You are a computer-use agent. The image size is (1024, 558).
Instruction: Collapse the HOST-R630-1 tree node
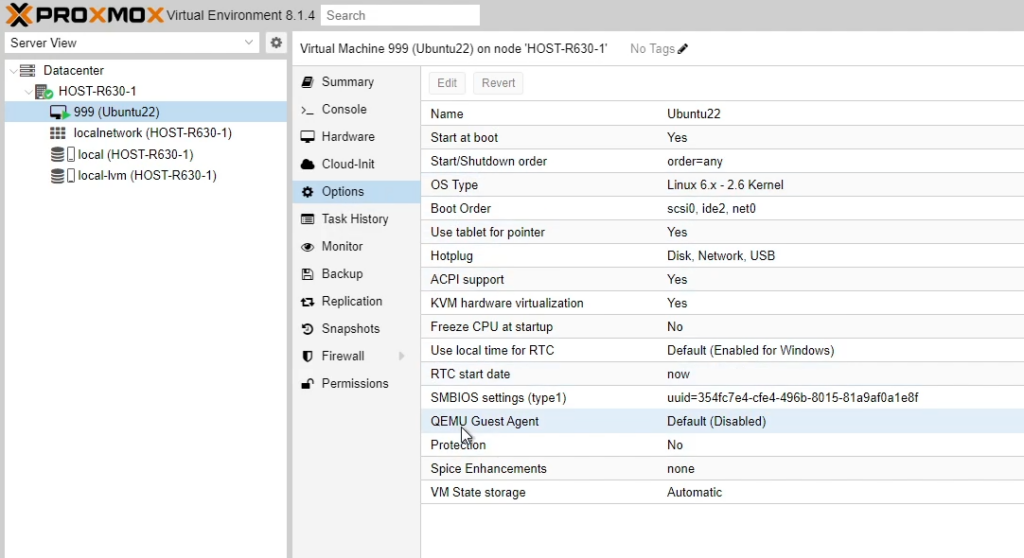pos(28,91)
